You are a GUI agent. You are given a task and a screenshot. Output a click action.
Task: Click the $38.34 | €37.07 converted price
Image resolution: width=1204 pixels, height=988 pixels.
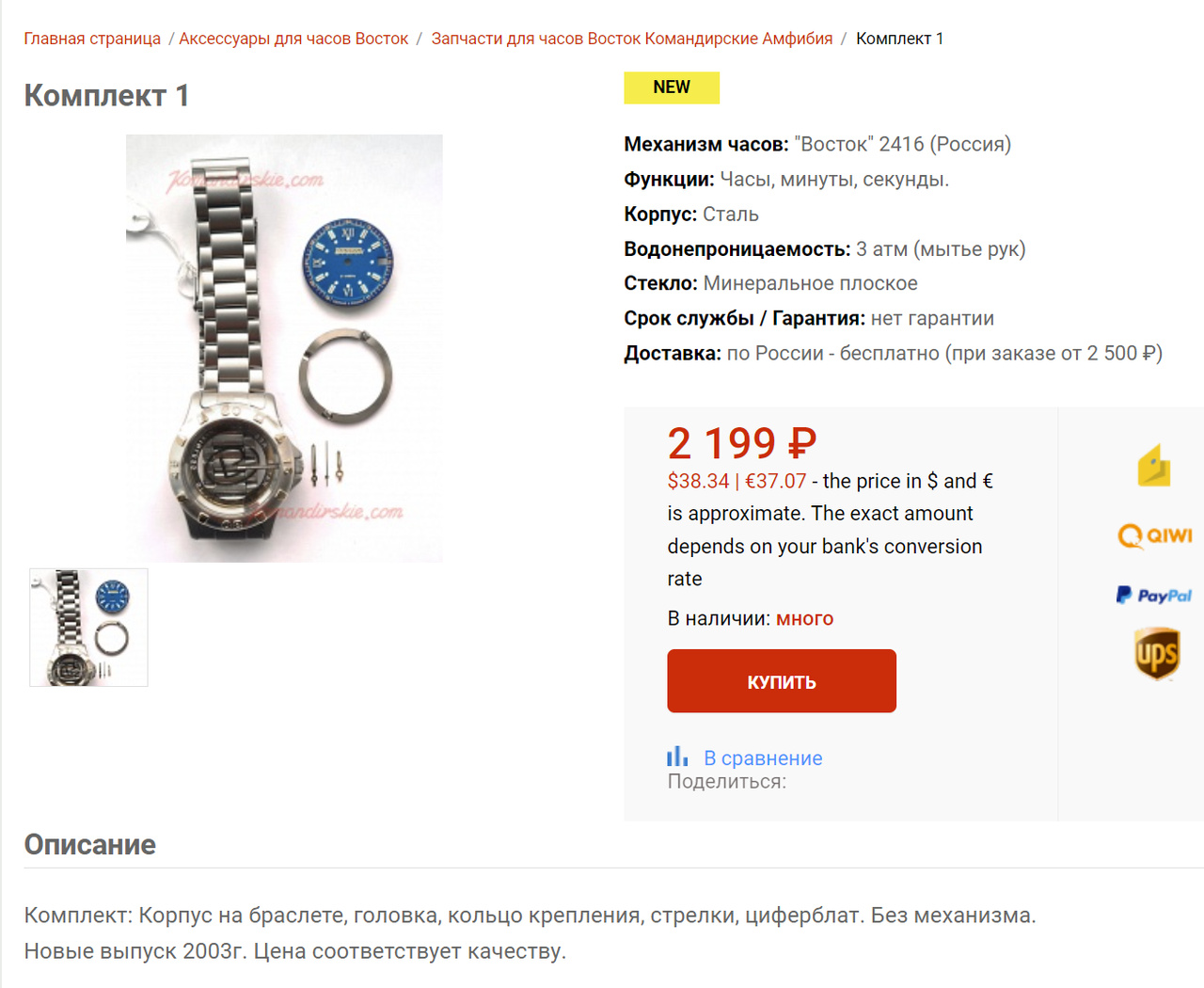(737, 481)
